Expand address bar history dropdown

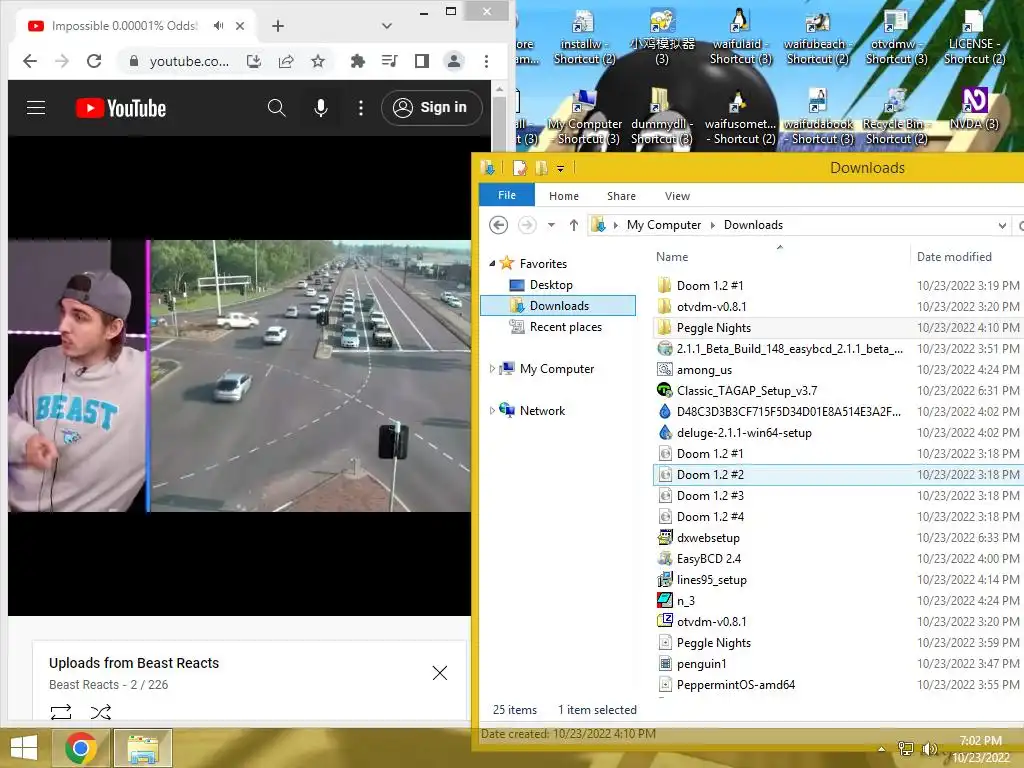point(1002,225)
